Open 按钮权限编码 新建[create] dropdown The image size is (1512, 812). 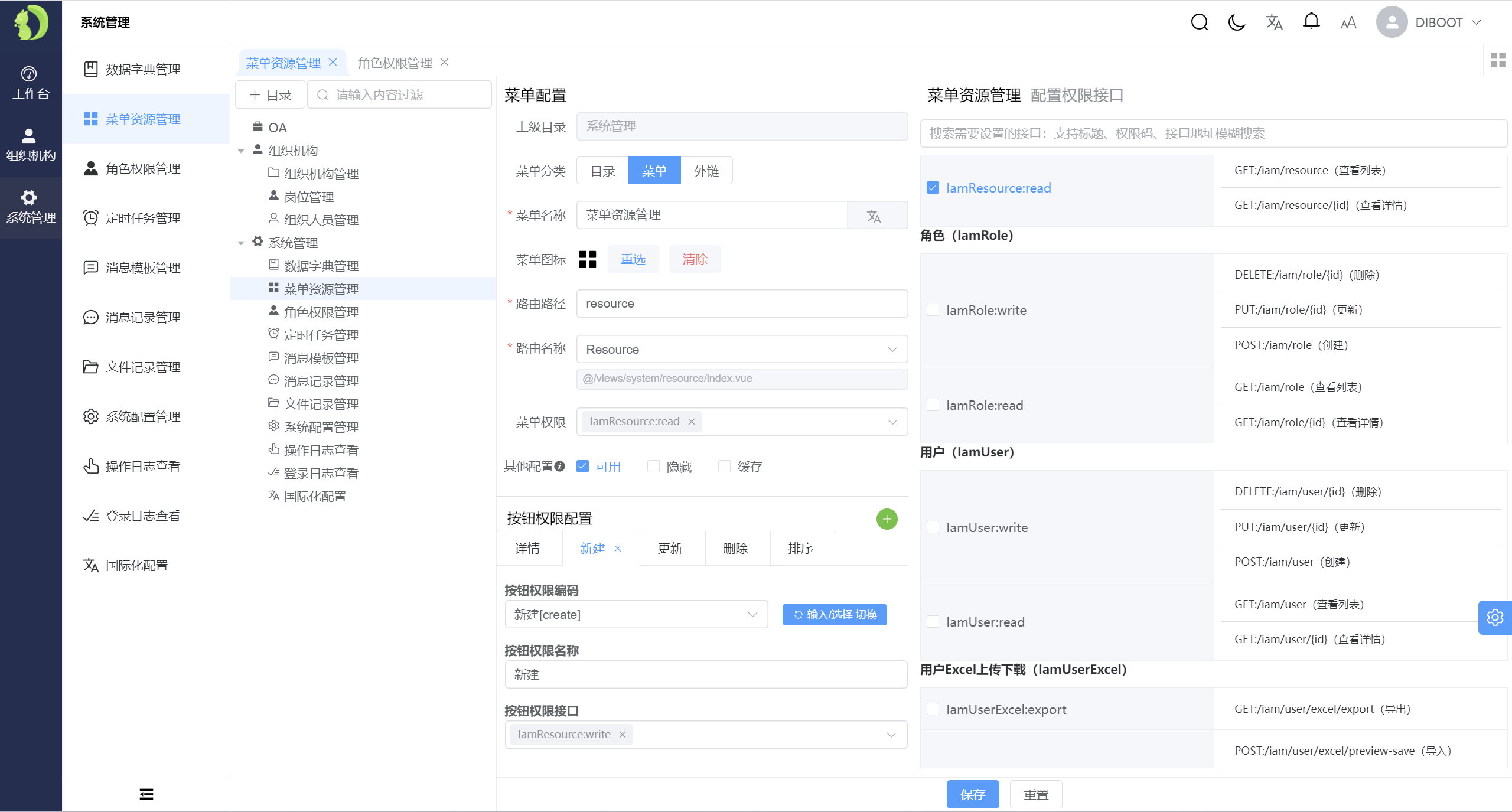point(636,615)
